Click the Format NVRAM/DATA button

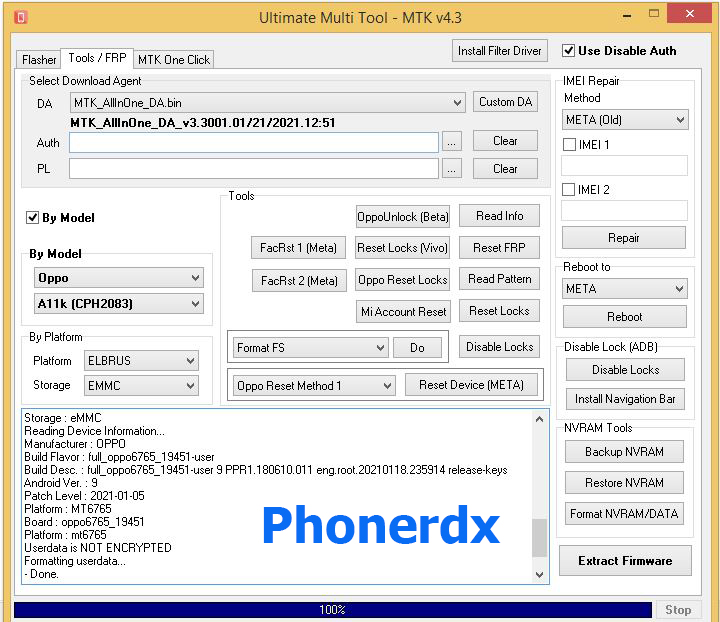pyautogui.click(x=624, y=514)
